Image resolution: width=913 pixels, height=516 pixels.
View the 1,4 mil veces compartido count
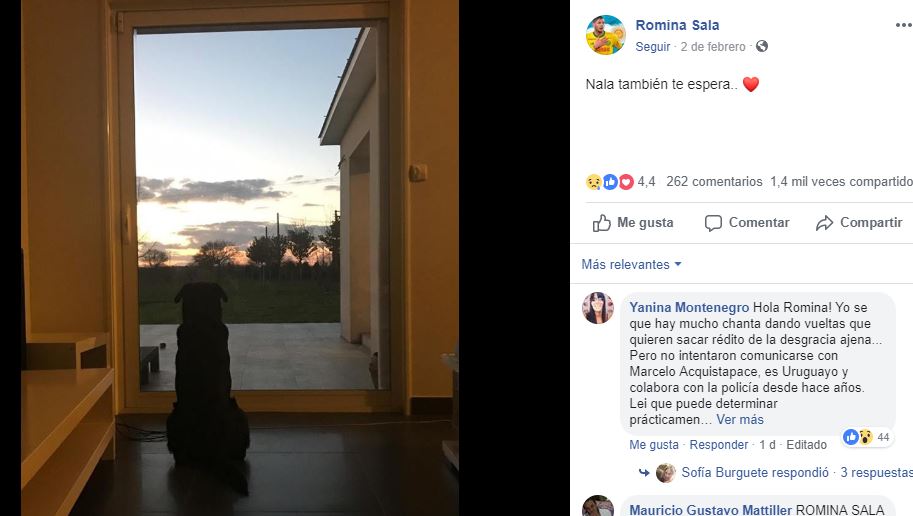point(841,182)
